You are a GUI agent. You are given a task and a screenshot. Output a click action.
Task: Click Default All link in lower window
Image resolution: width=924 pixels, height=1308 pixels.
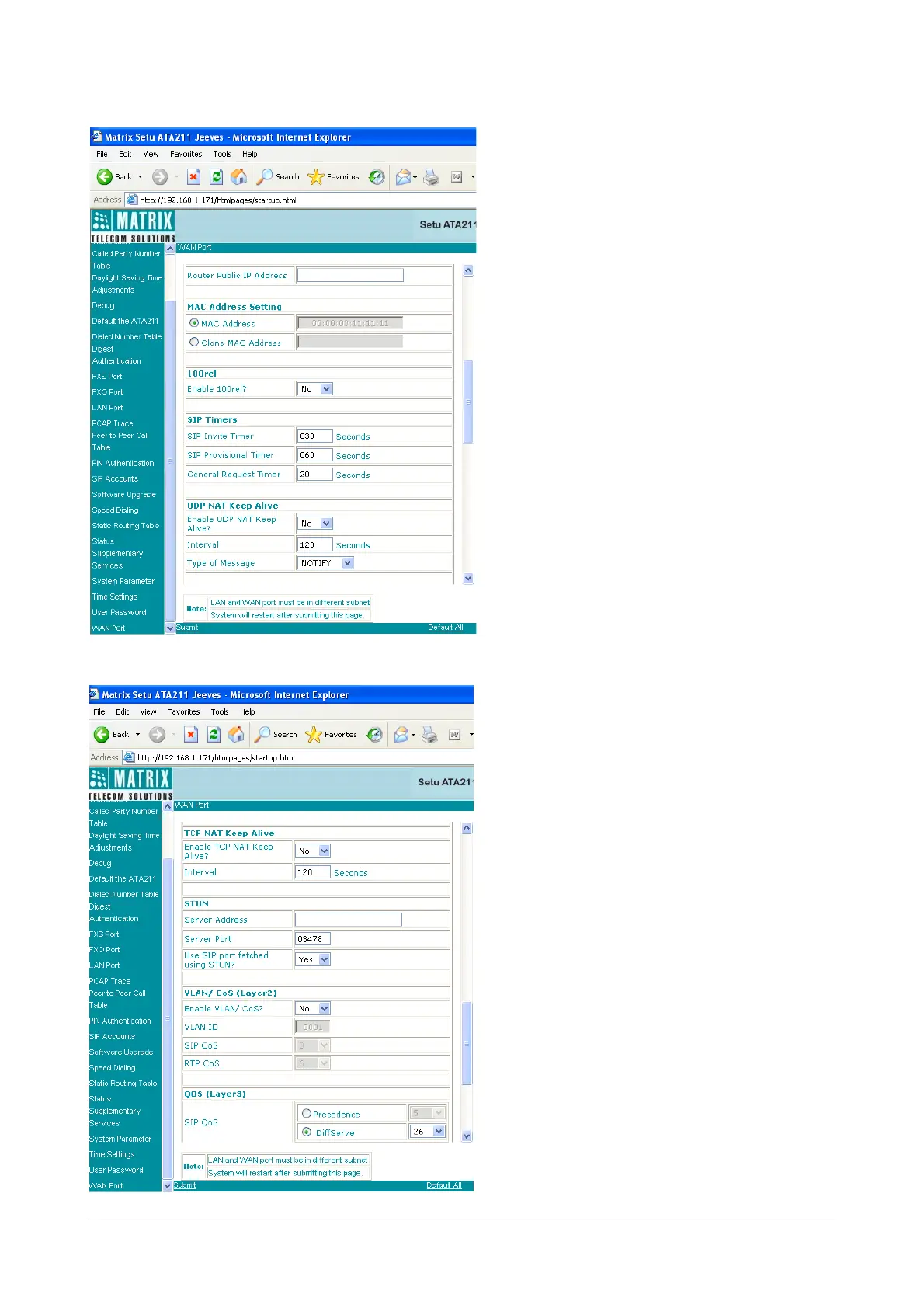[444, 1185]
